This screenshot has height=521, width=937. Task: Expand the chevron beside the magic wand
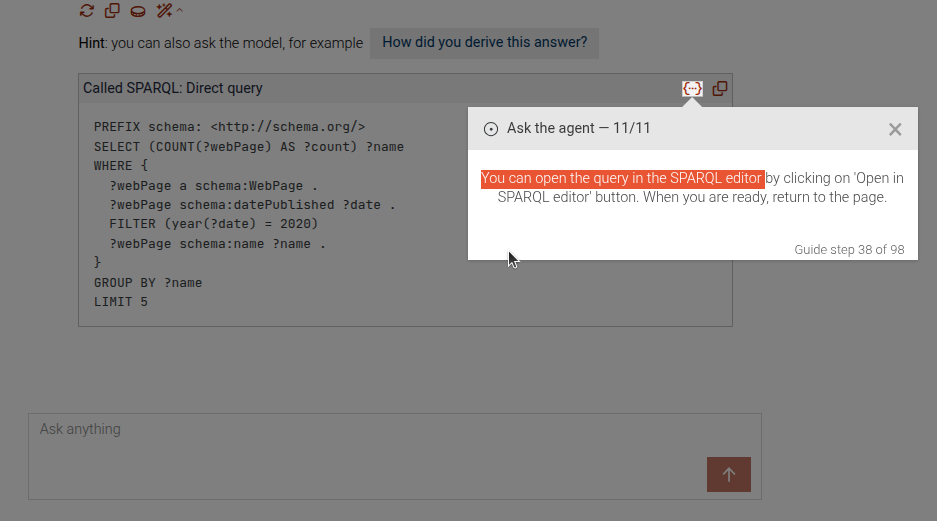pos(180,11)
